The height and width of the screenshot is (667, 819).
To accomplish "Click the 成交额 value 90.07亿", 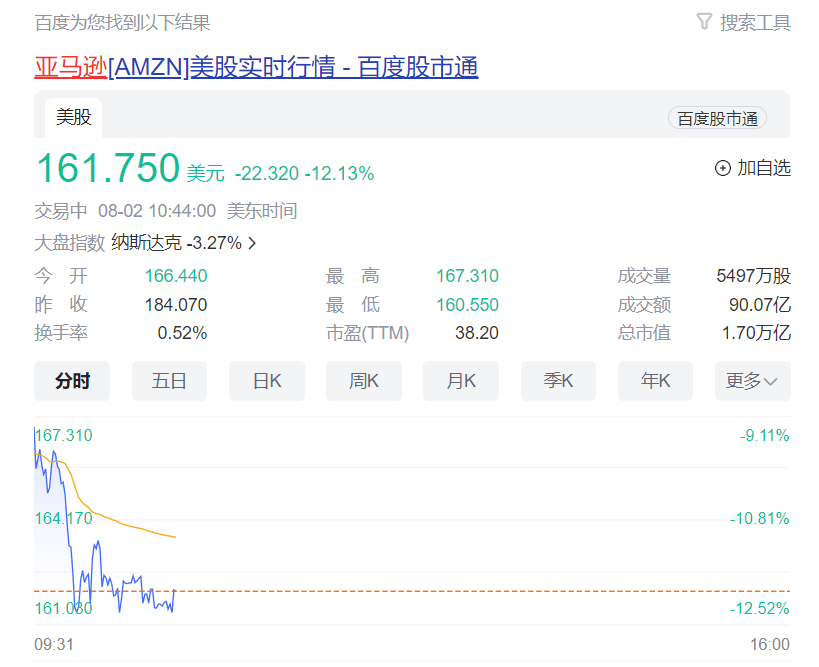I will (x=760, y=305).
